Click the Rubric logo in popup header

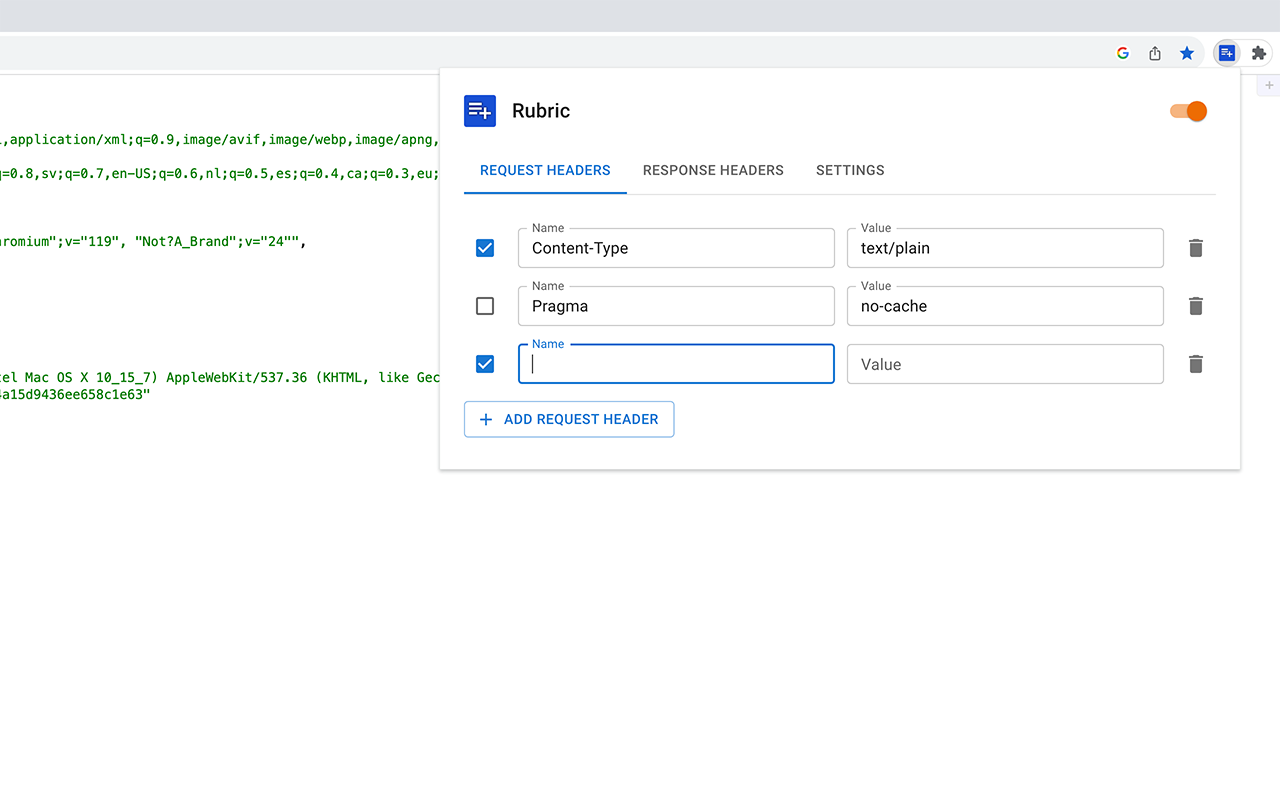pyautogui.click(x=480, y=111)
